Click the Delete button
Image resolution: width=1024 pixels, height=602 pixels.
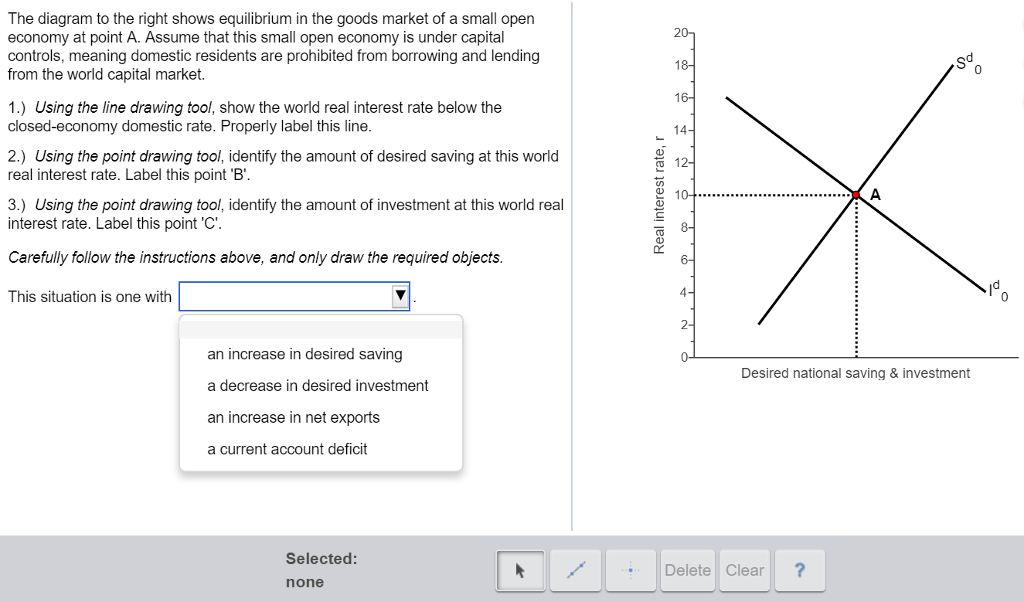tap(688, 570)
